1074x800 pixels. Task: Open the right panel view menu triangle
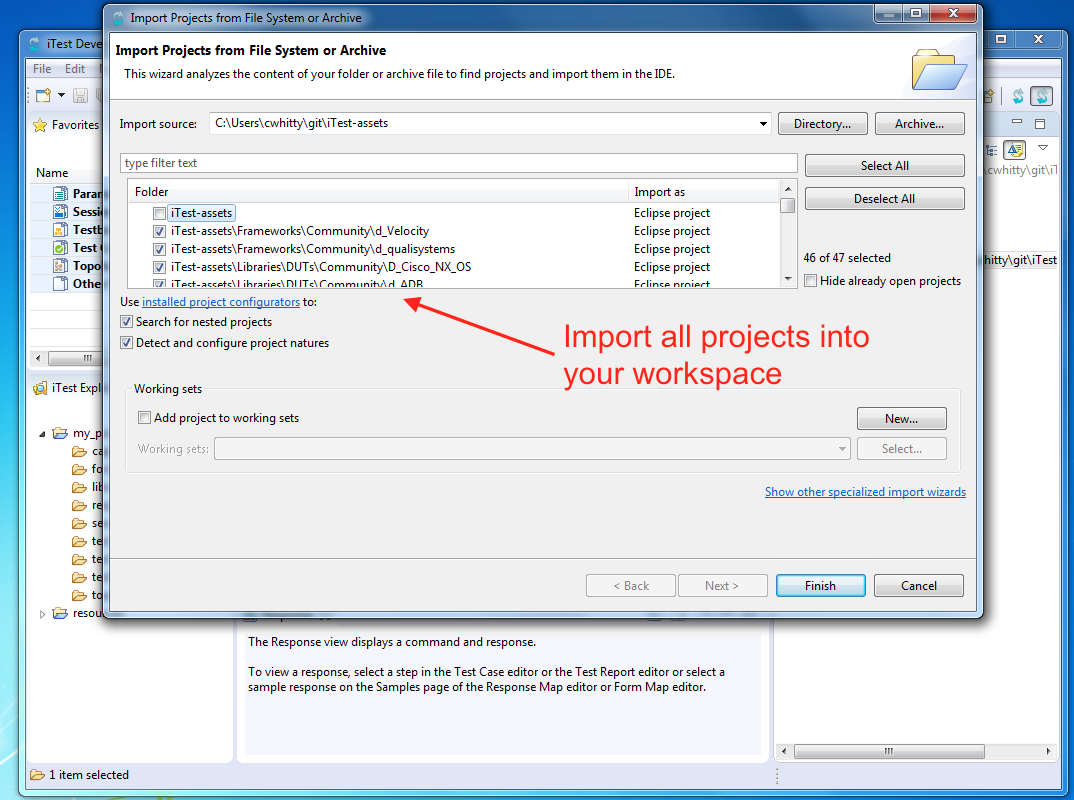(1042, 148)
